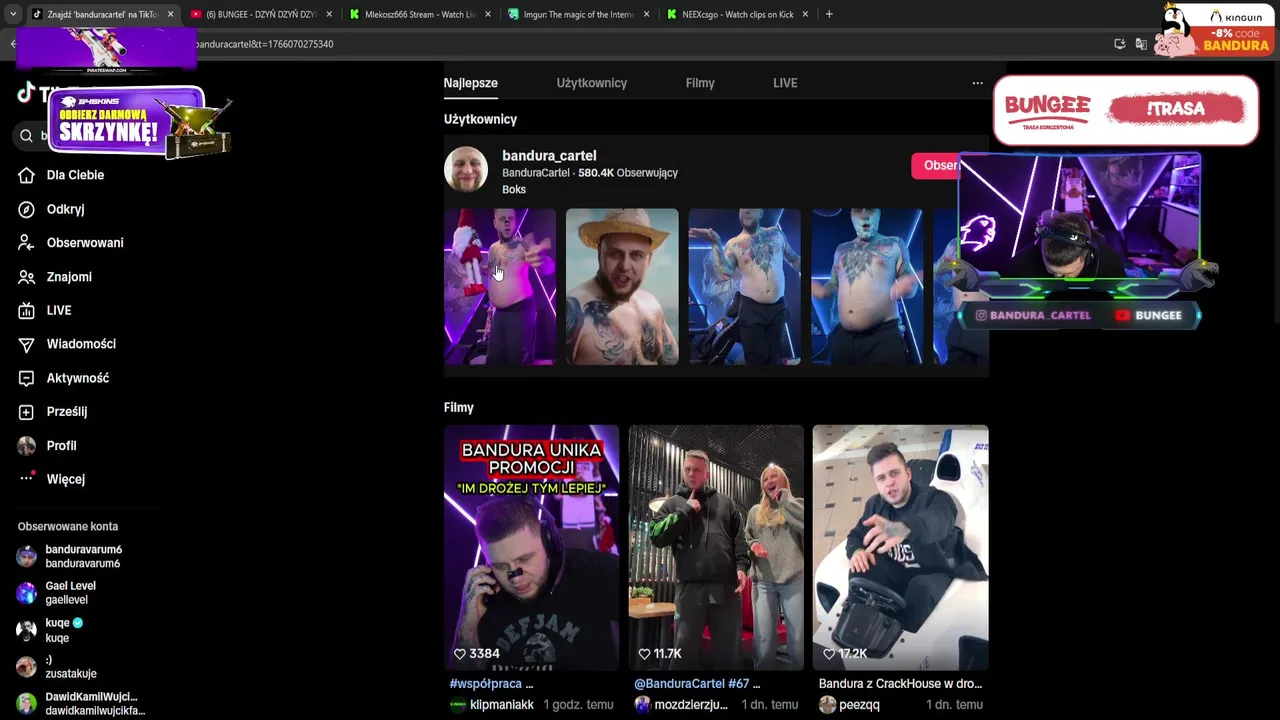Click bandura_cartel profile avatar
Viewport: 1280px width, 720px height.
coord(466,169)
